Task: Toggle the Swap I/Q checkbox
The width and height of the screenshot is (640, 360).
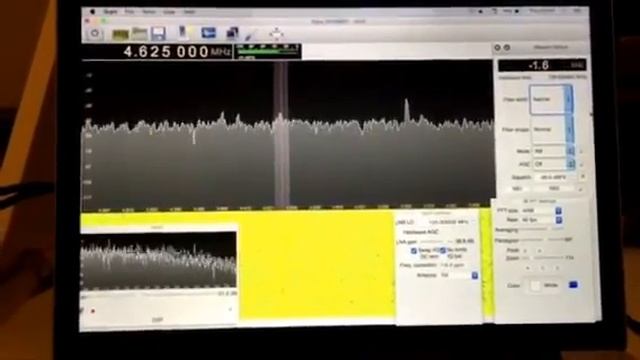Action: pos(413,250)
